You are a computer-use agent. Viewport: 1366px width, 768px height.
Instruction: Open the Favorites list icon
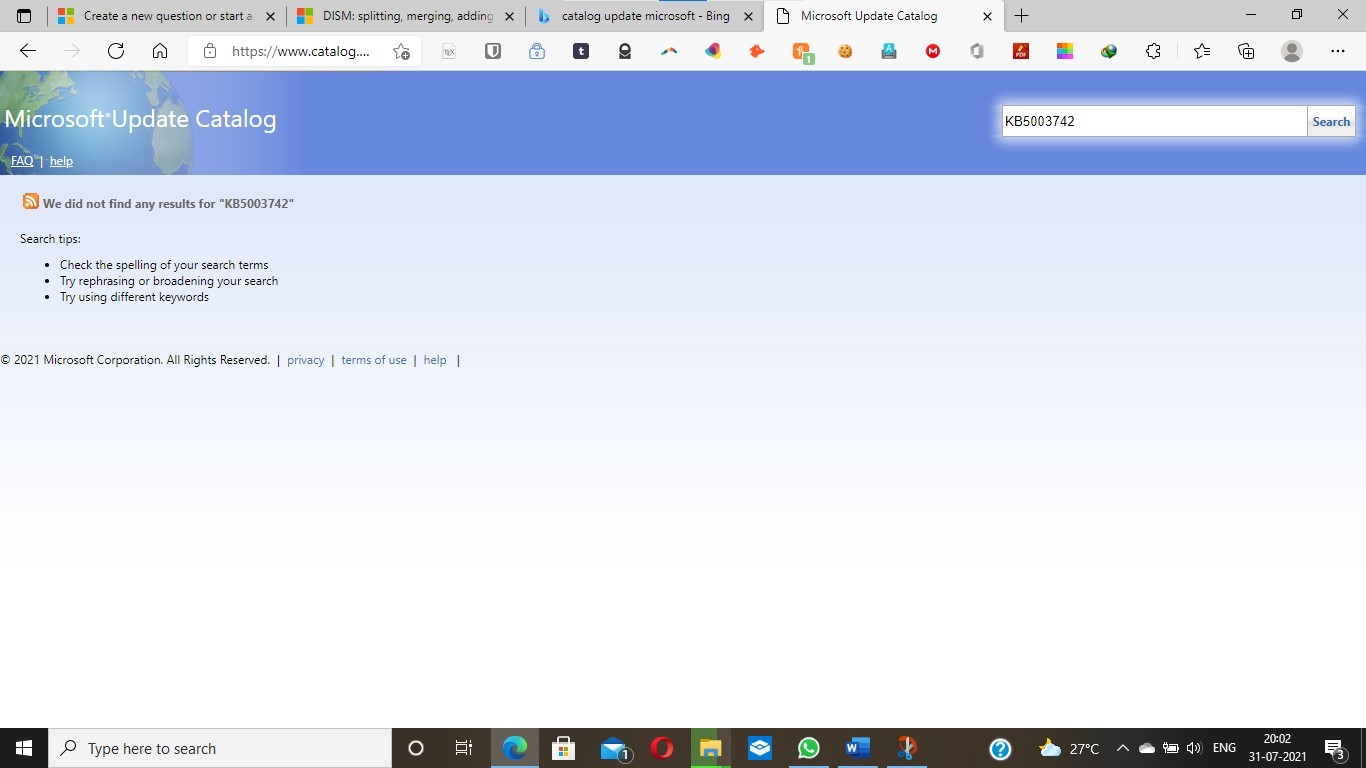1202,51
